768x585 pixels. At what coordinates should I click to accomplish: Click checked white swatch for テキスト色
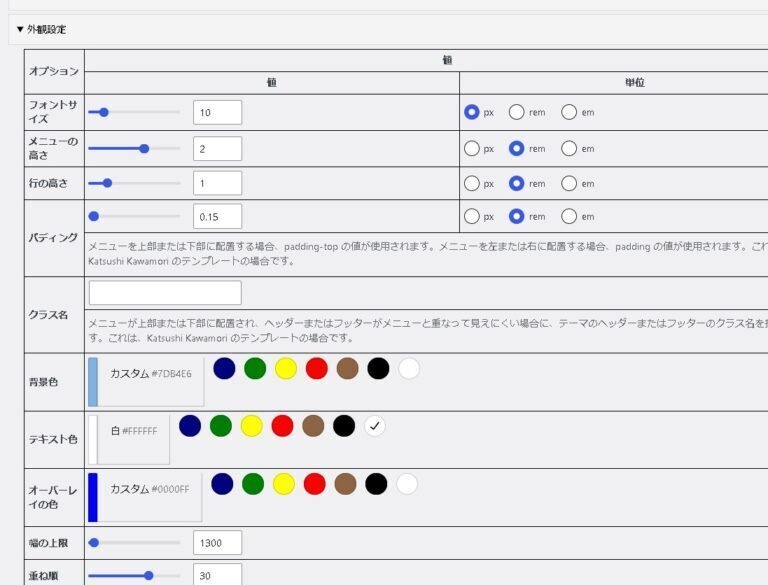pos(375,426)
